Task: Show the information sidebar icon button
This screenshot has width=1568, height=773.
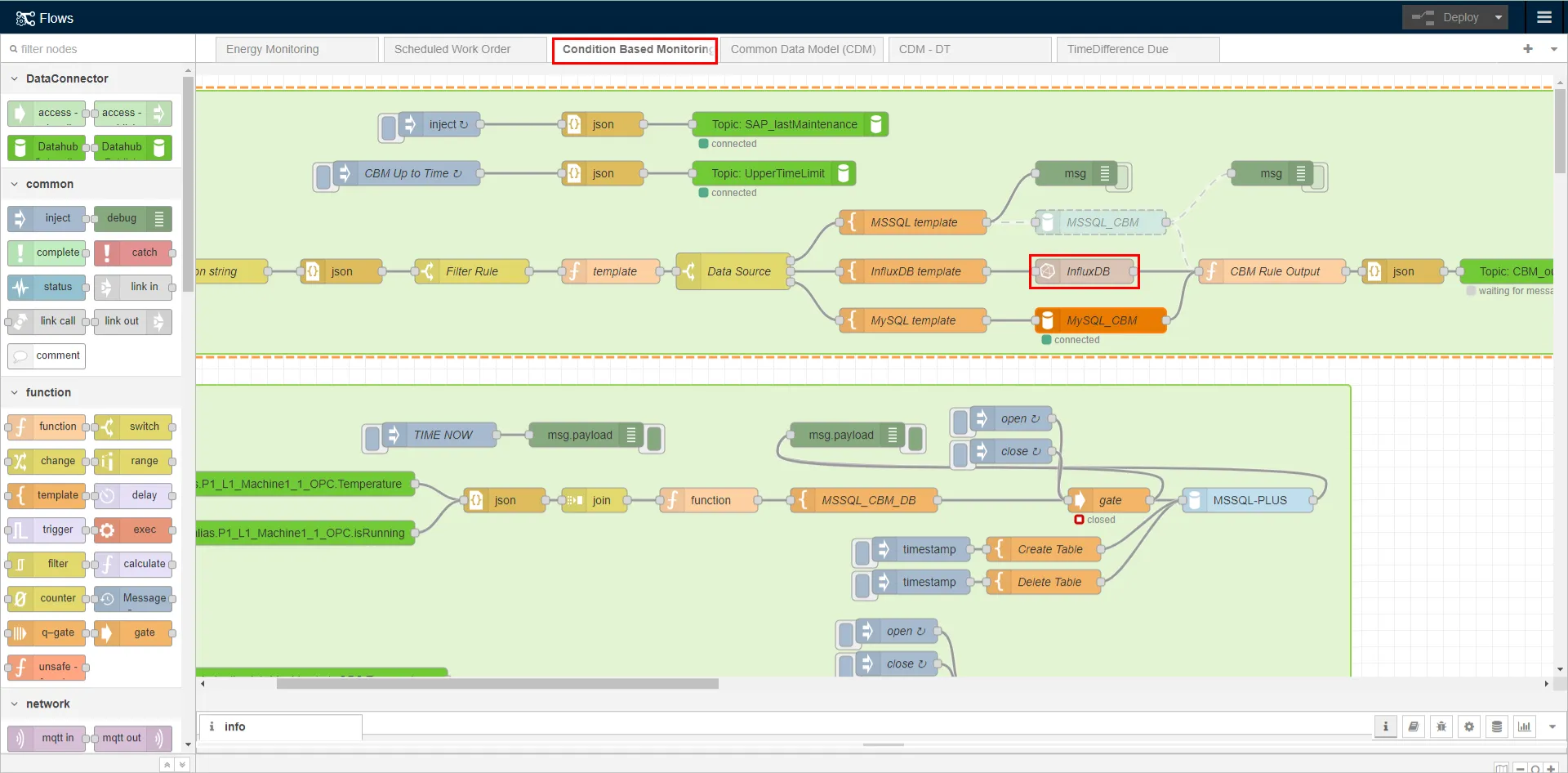Action: point(1385,726)
